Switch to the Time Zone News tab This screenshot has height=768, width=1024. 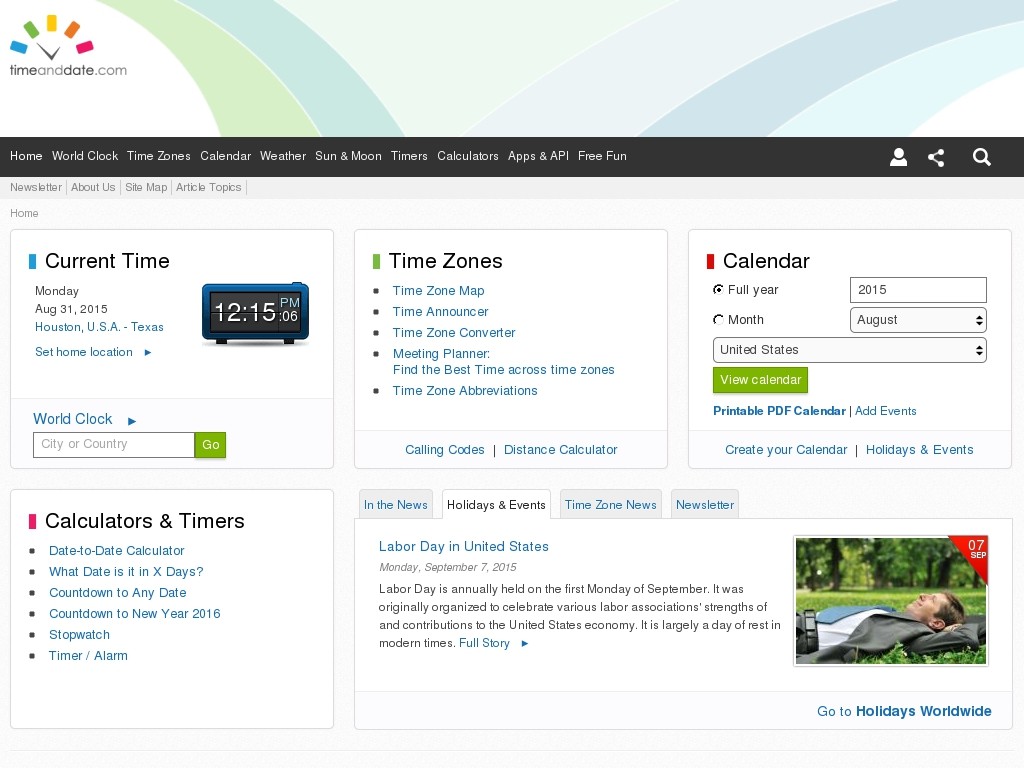(610, 505)
